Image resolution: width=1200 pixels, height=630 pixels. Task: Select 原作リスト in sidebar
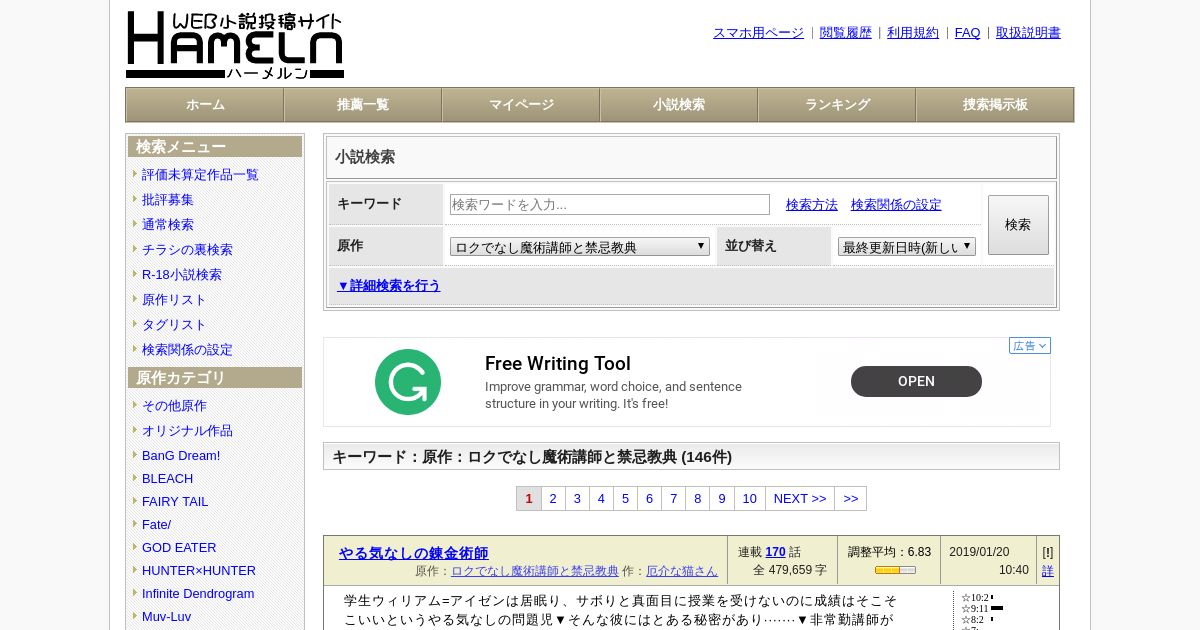(x=174, y=299)
